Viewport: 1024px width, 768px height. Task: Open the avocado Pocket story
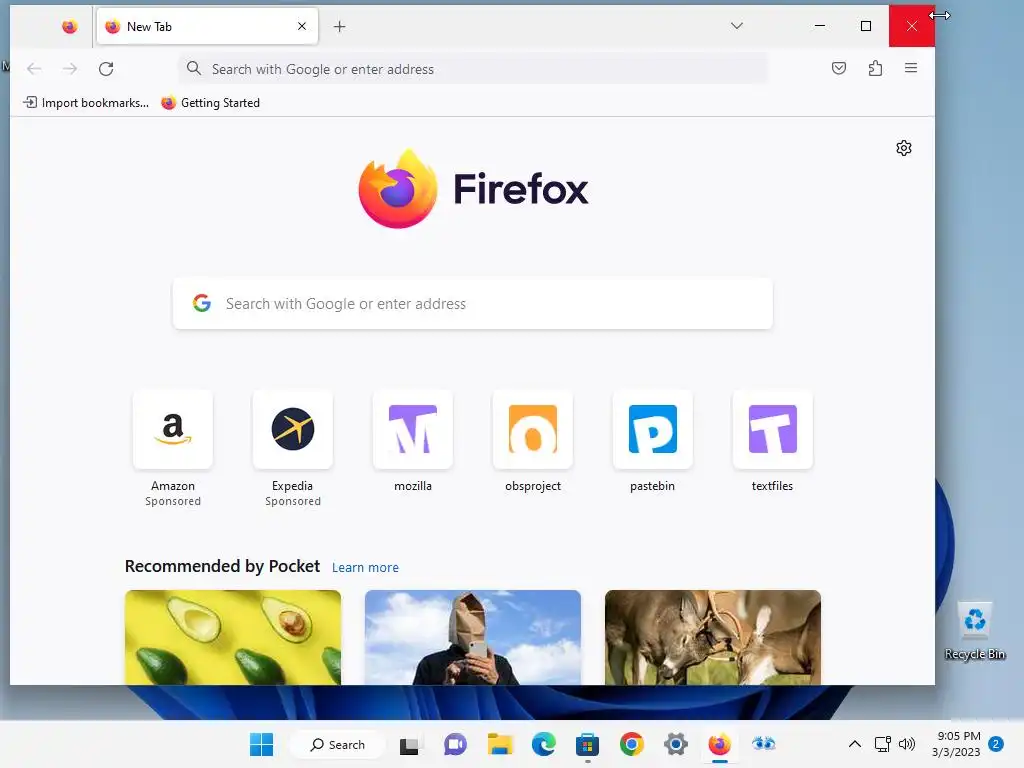click(x=232, y=637)
